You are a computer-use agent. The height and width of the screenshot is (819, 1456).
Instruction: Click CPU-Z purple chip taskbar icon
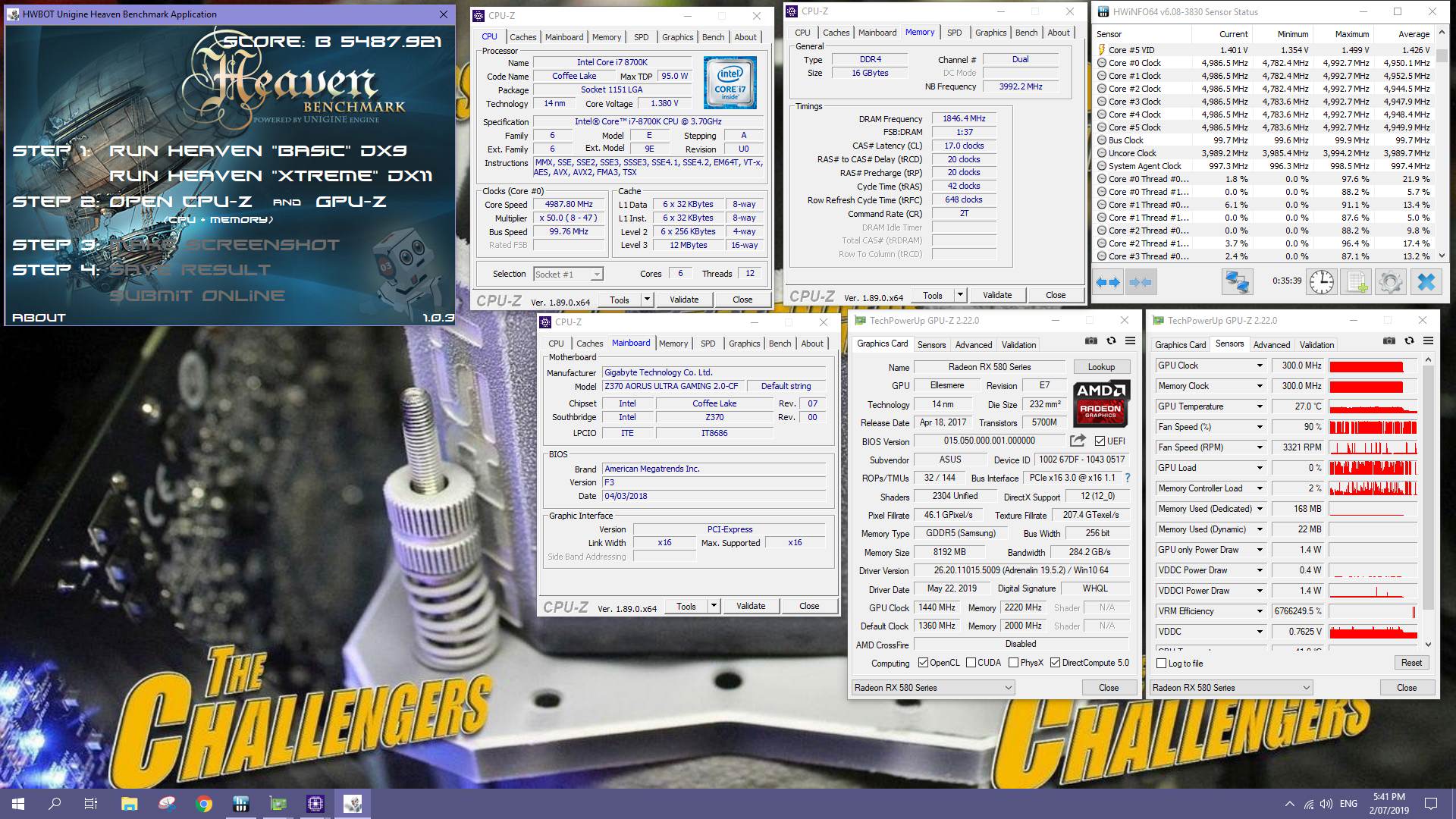315,804
